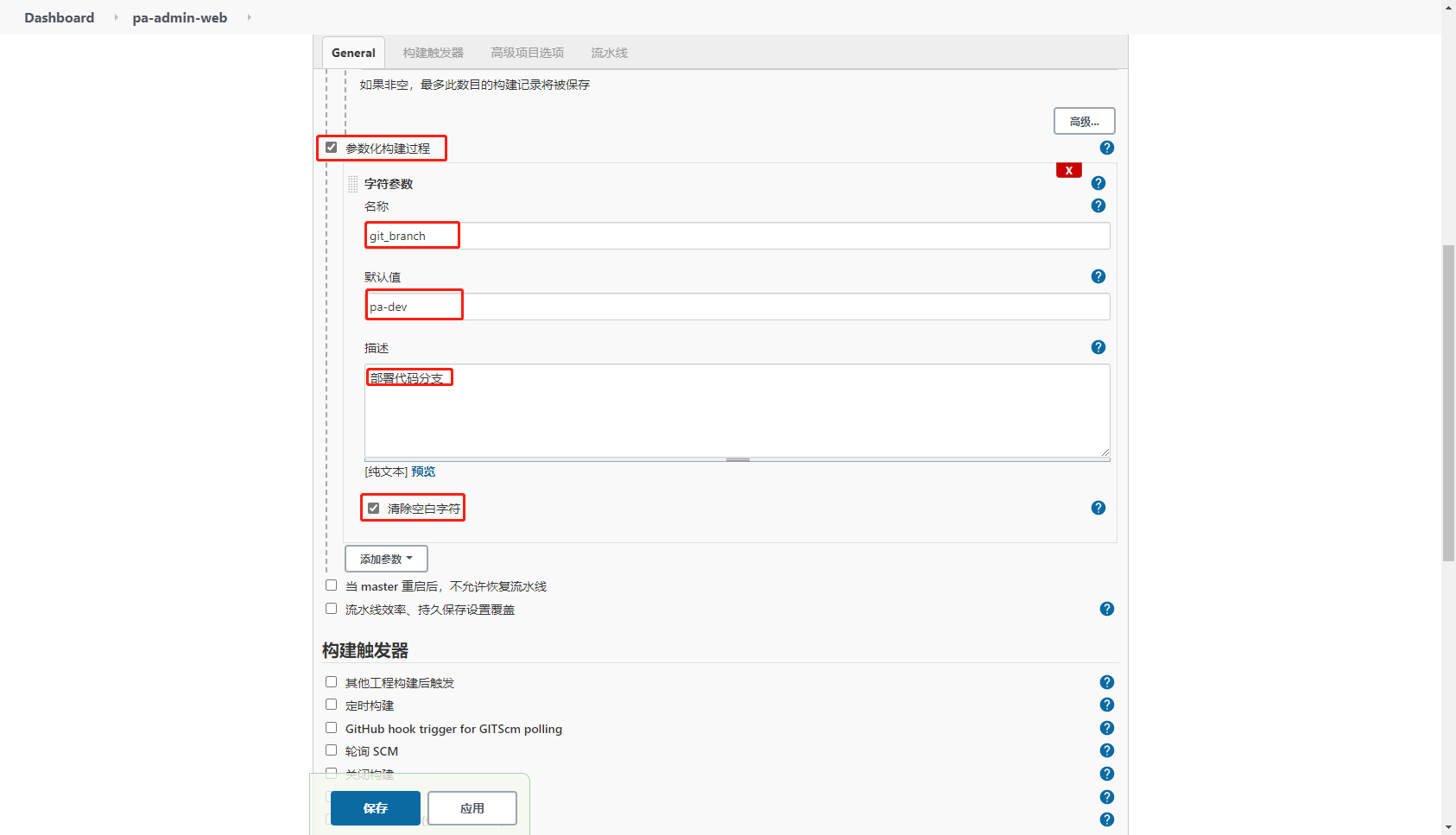
Task: Enable 关闭构建 checkbox
Action: click(x=331, y=774)
